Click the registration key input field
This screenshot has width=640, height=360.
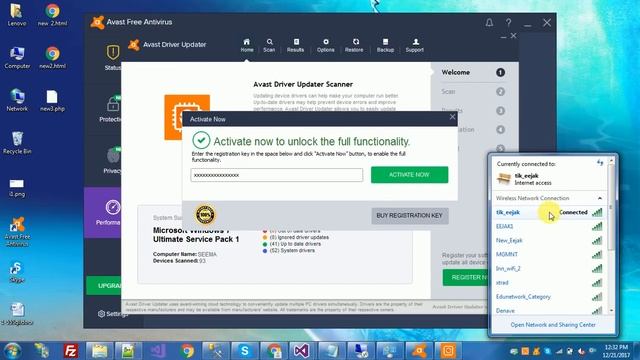276,175
